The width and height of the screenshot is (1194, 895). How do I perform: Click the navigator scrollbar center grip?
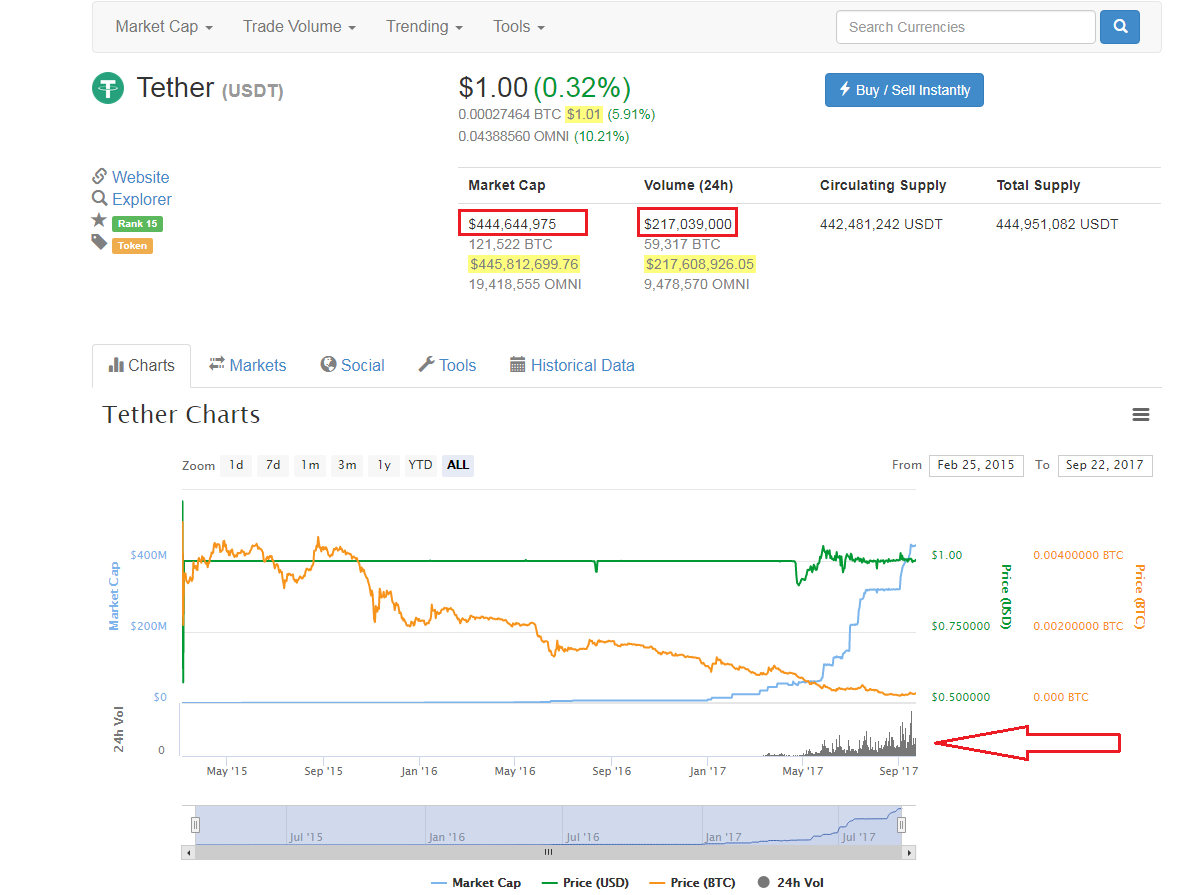click(548, 852)
